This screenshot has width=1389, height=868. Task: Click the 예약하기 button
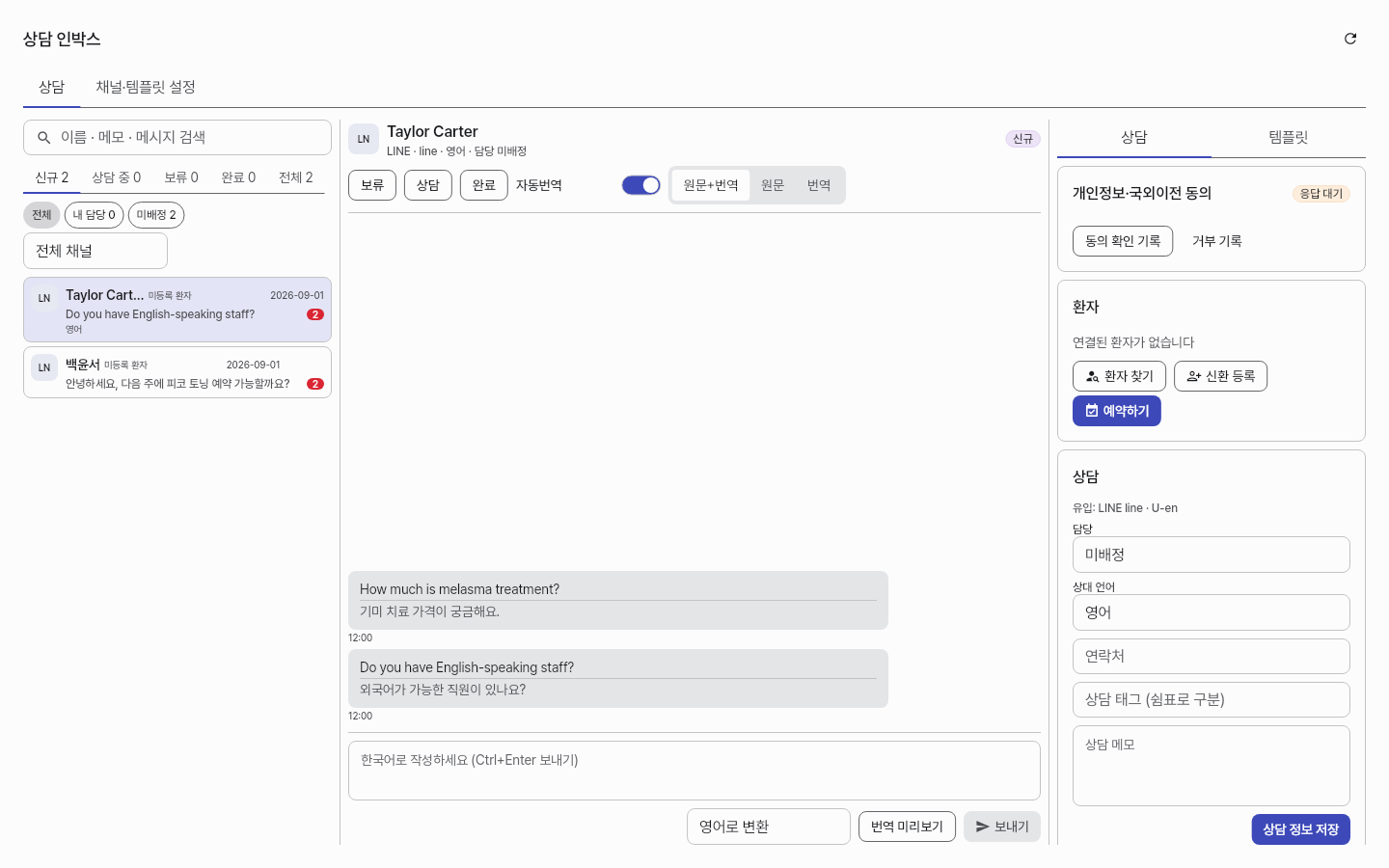point(1117,411)
